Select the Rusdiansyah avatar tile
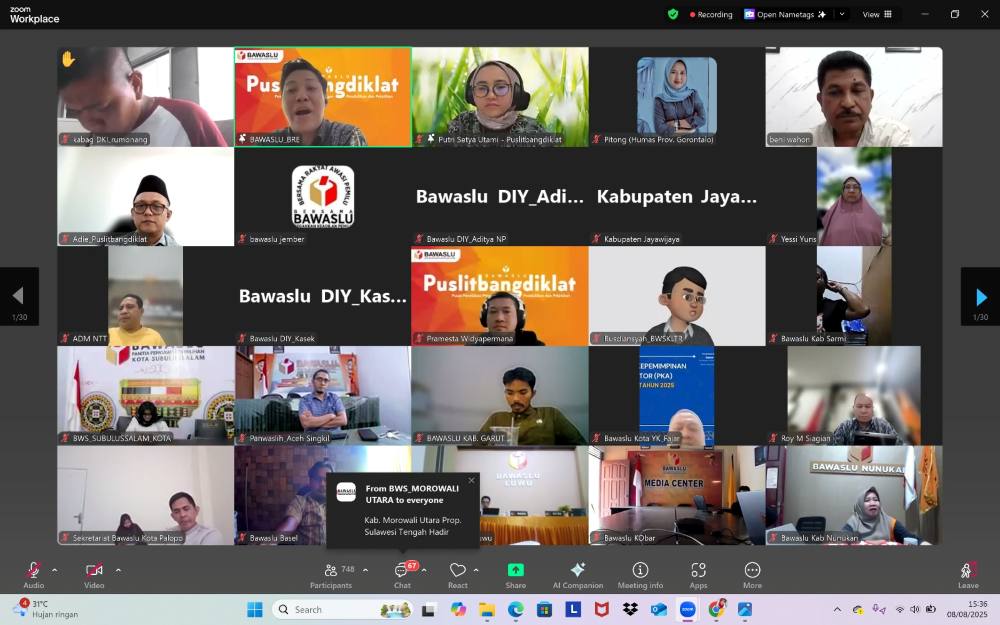Viewport: 1000px width, 625px height. 677,296
